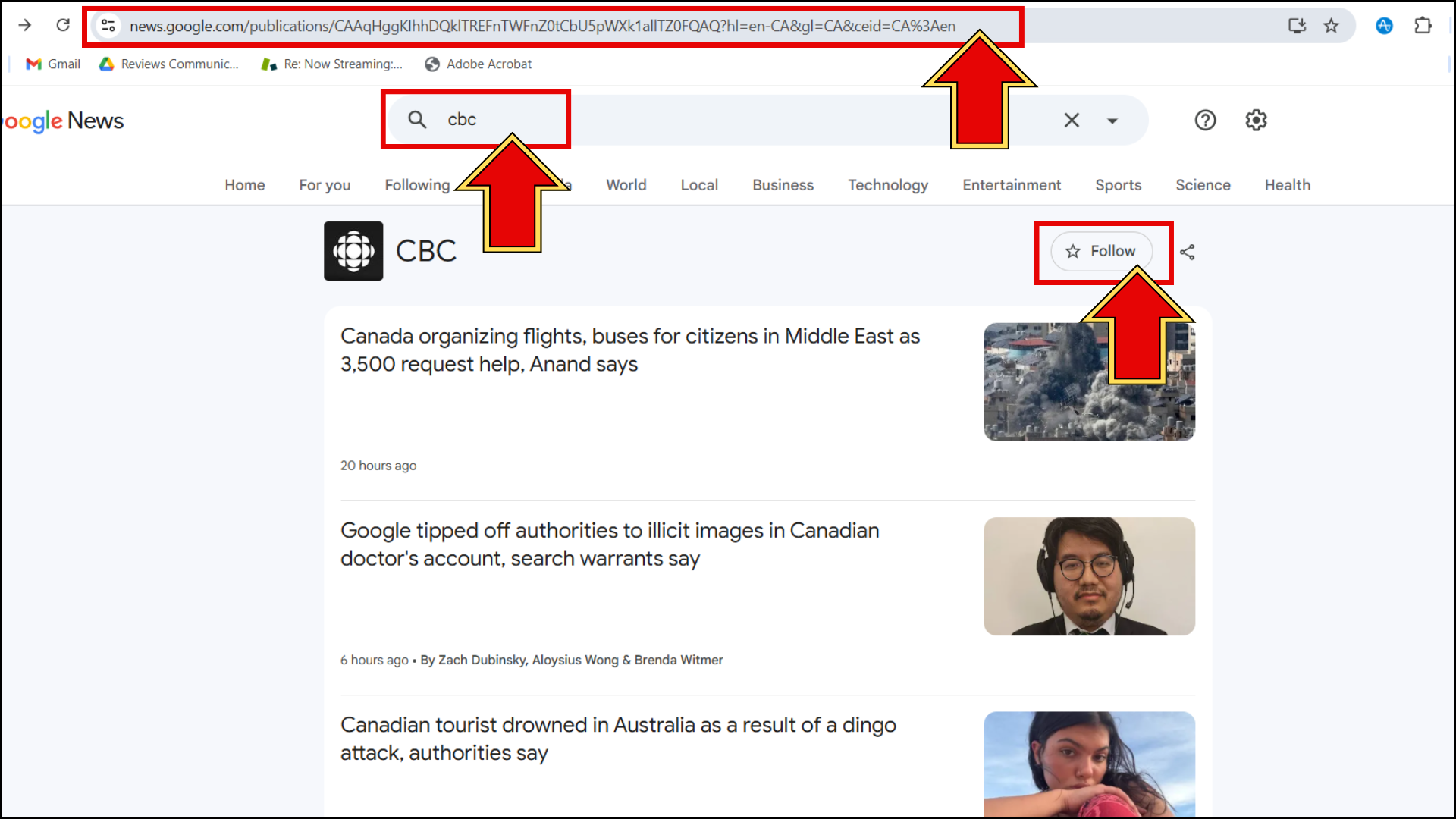The height and width of the screenshot is (819, 1456).
Task: Click the browser address bar URL
Action: click(542, 26)
